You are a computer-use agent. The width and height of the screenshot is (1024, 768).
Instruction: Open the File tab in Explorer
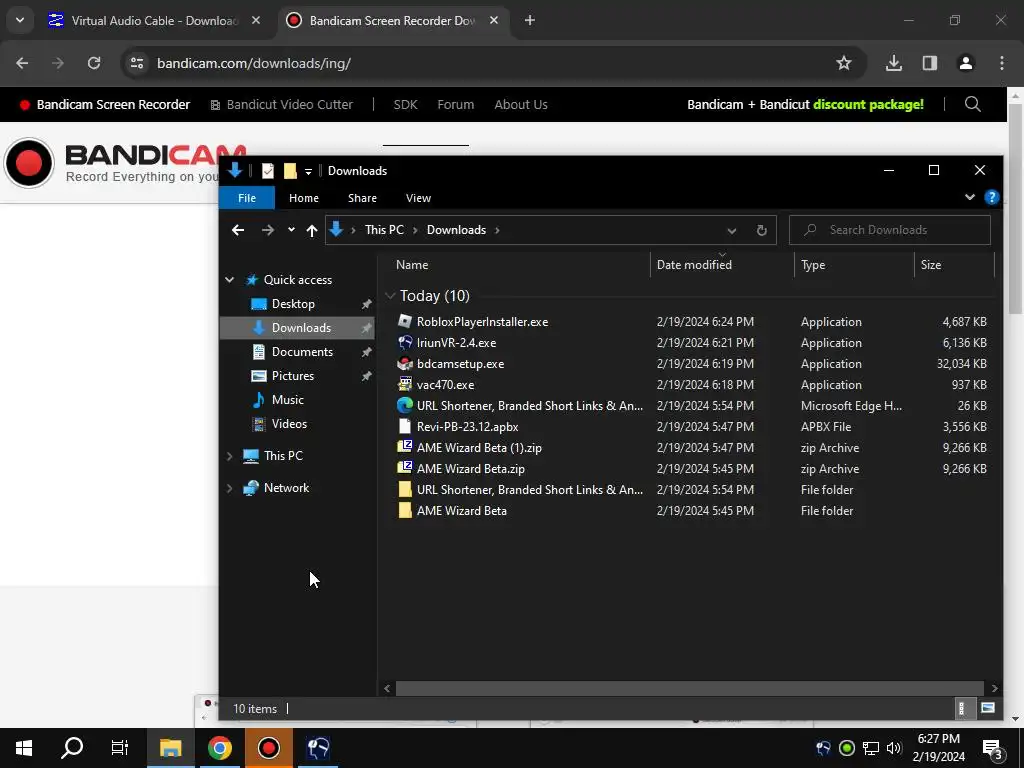(247, 198)
